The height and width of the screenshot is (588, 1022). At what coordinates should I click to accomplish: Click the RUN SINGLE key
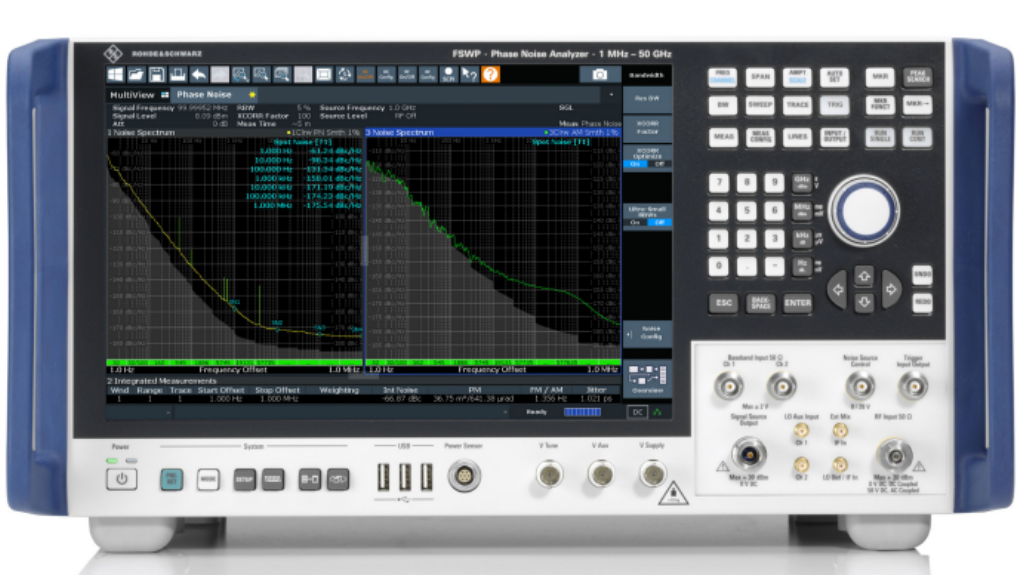[x=880, y=137]
